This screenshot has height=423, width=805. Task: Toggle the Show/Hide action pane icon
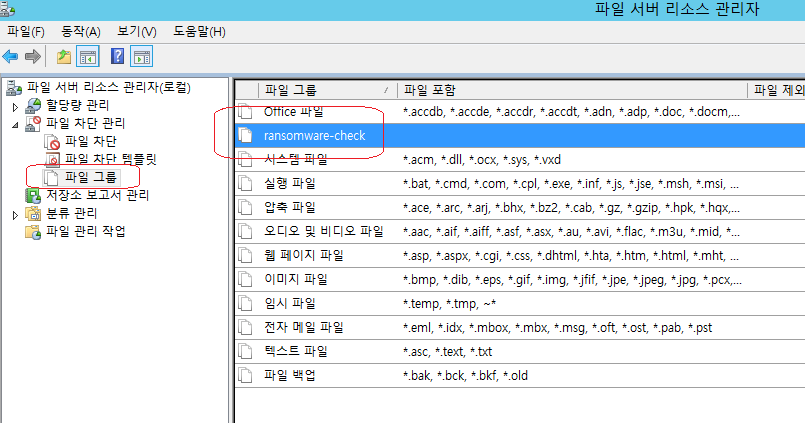tap(142, 56)
